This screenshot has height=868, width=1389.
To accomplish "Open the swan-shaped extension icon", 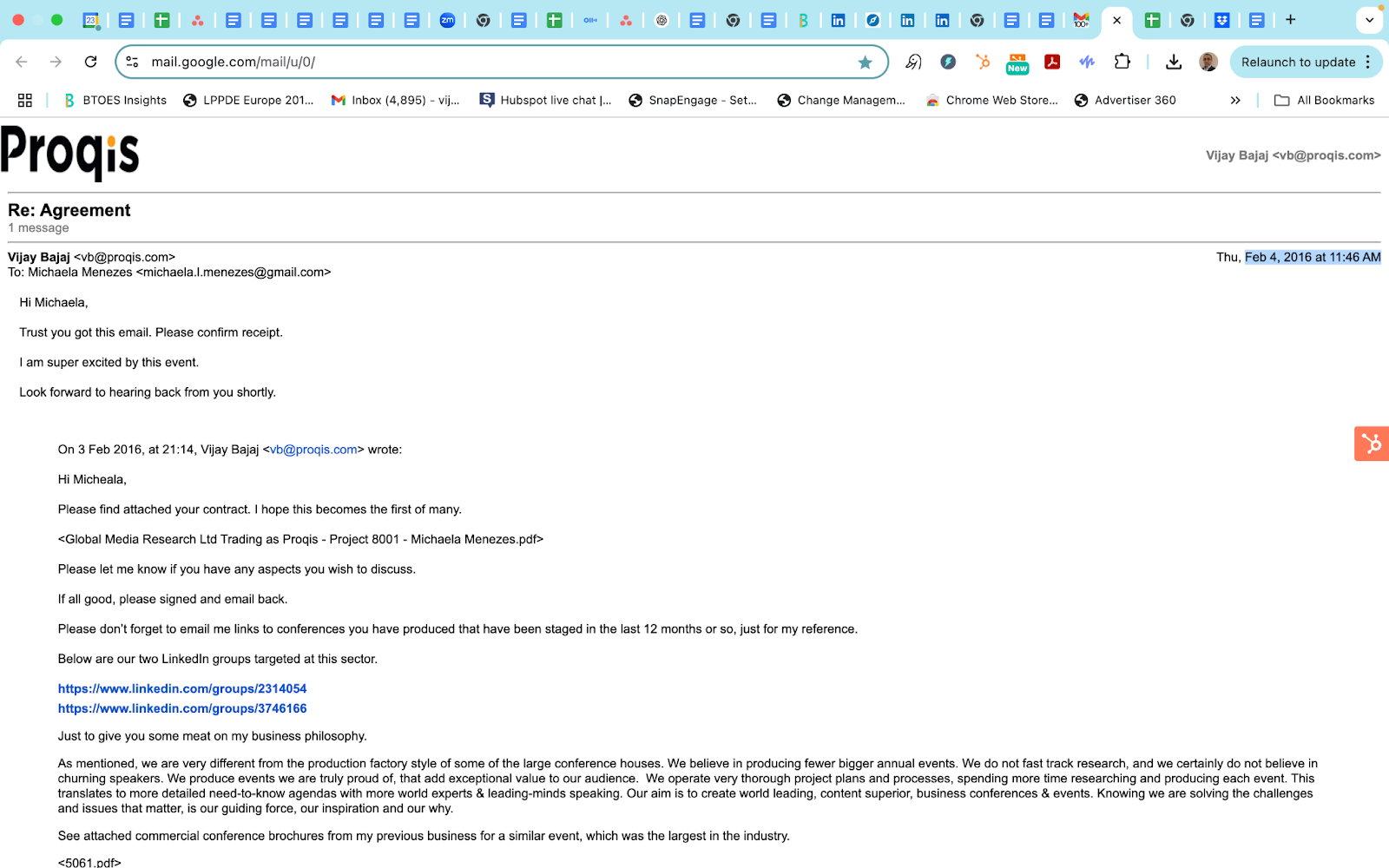I will click(x=913, y=62).
